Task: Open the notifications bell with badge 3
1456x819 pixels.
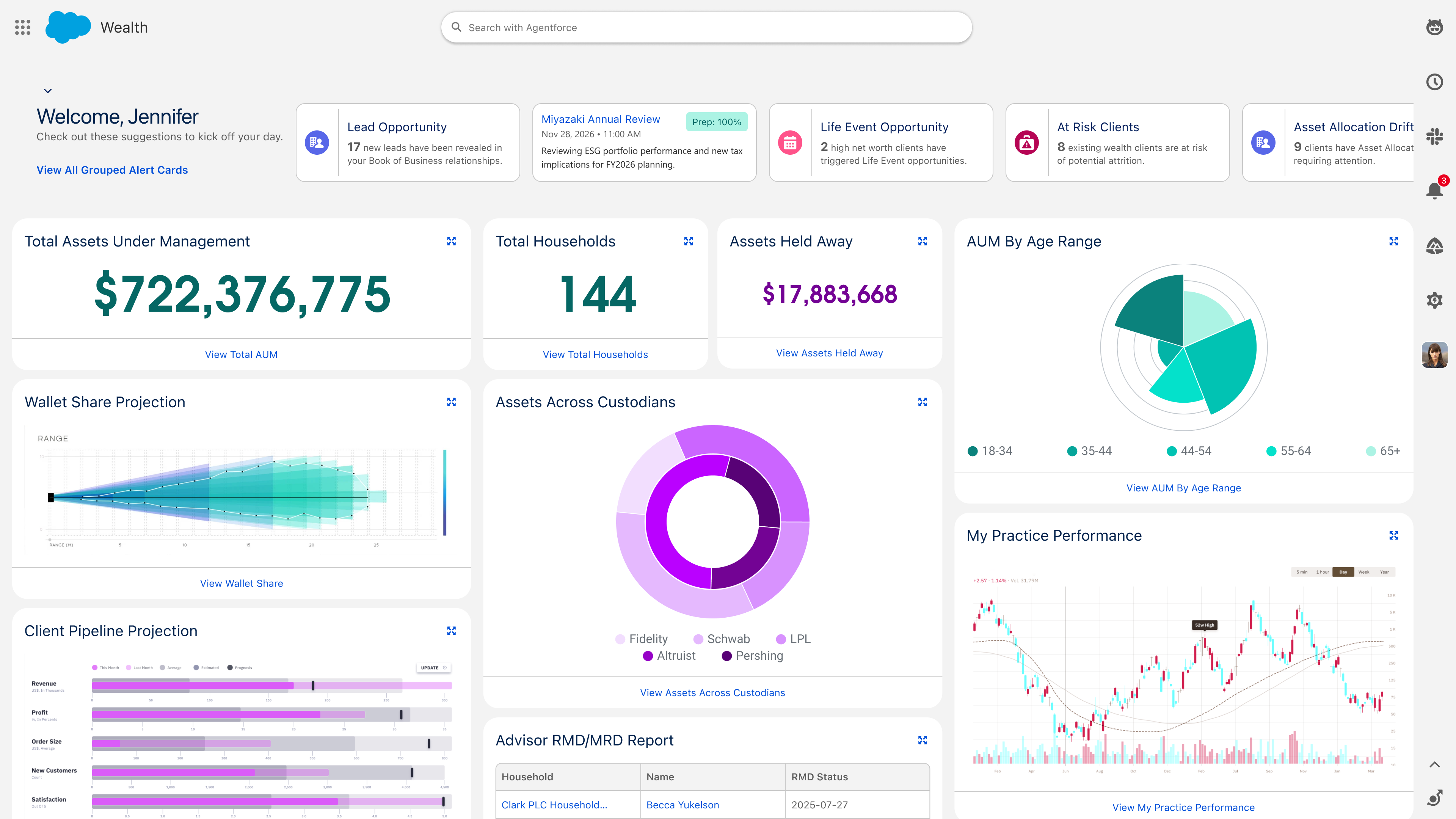Action: click(1434, 190)
